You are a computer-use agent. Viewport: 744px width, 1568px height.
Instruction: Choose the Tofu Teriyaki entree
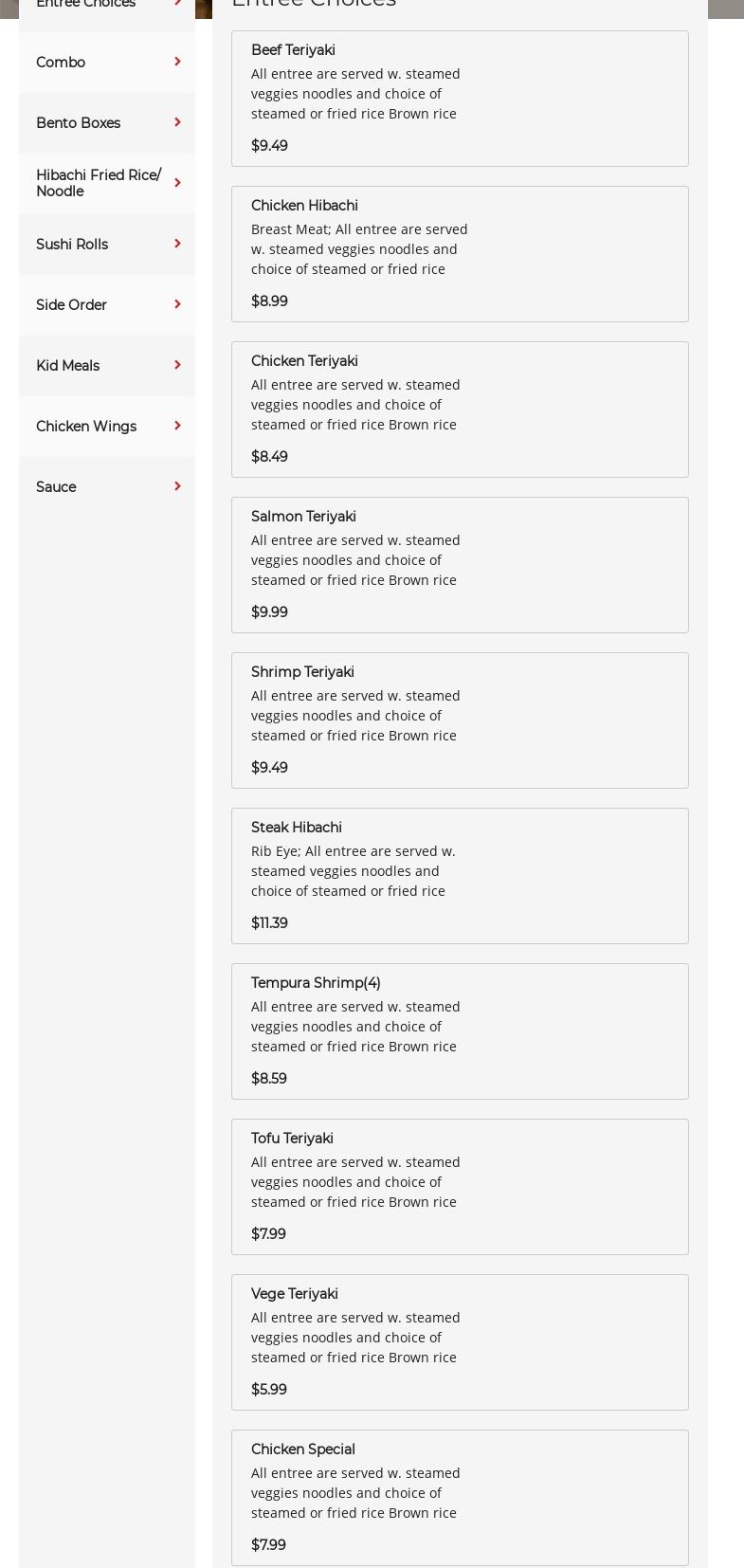pos(292,1139)
